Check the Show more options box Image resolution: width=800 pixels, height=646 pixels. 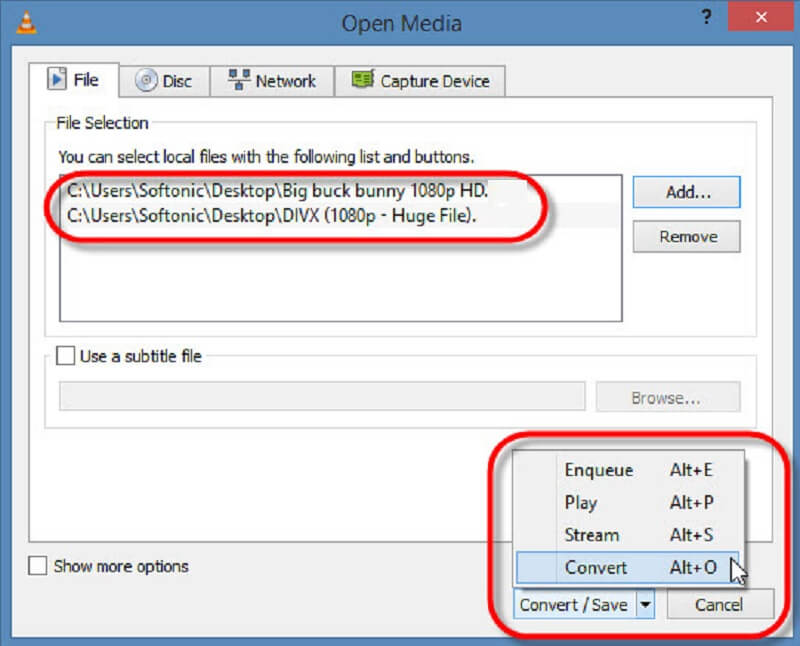37,565
